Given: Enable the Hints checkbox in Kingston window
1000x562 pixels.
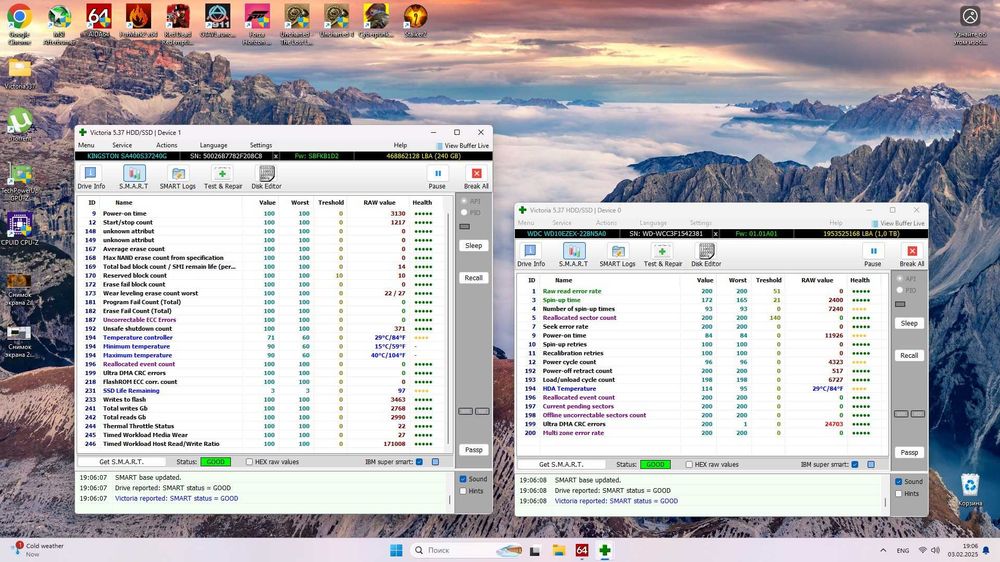Looking at the screenshot, I should tap(462, 491).
